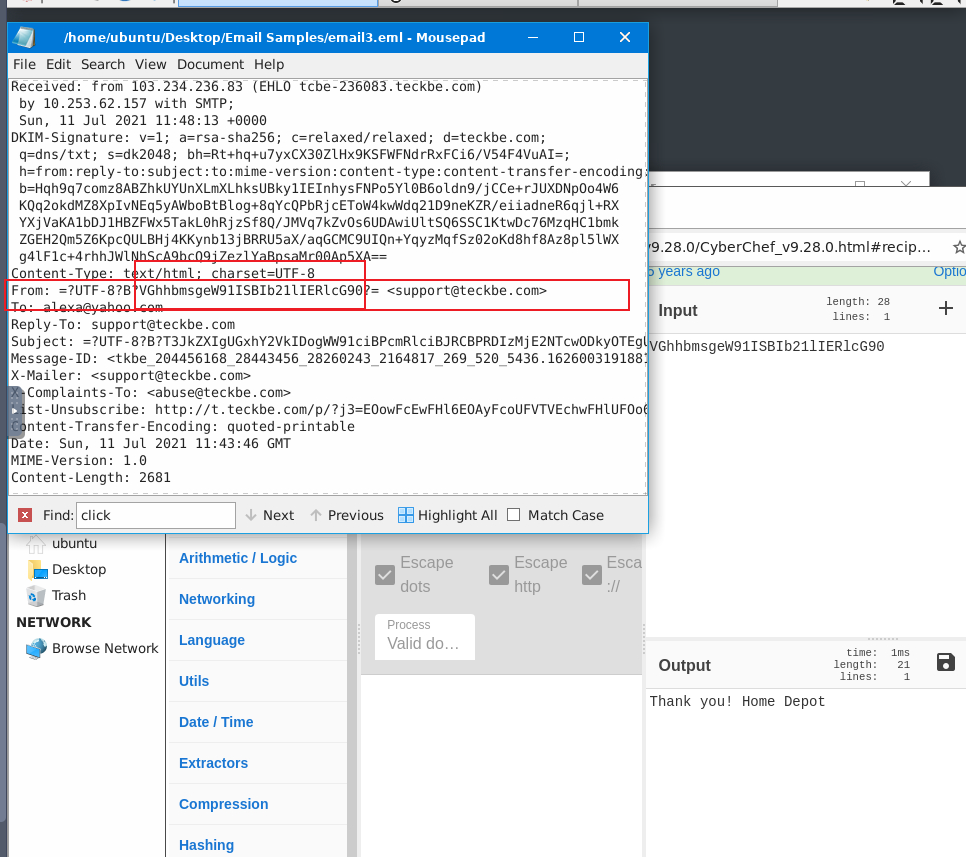Click the Find text field containing 'click'

[x=156, y=515]
